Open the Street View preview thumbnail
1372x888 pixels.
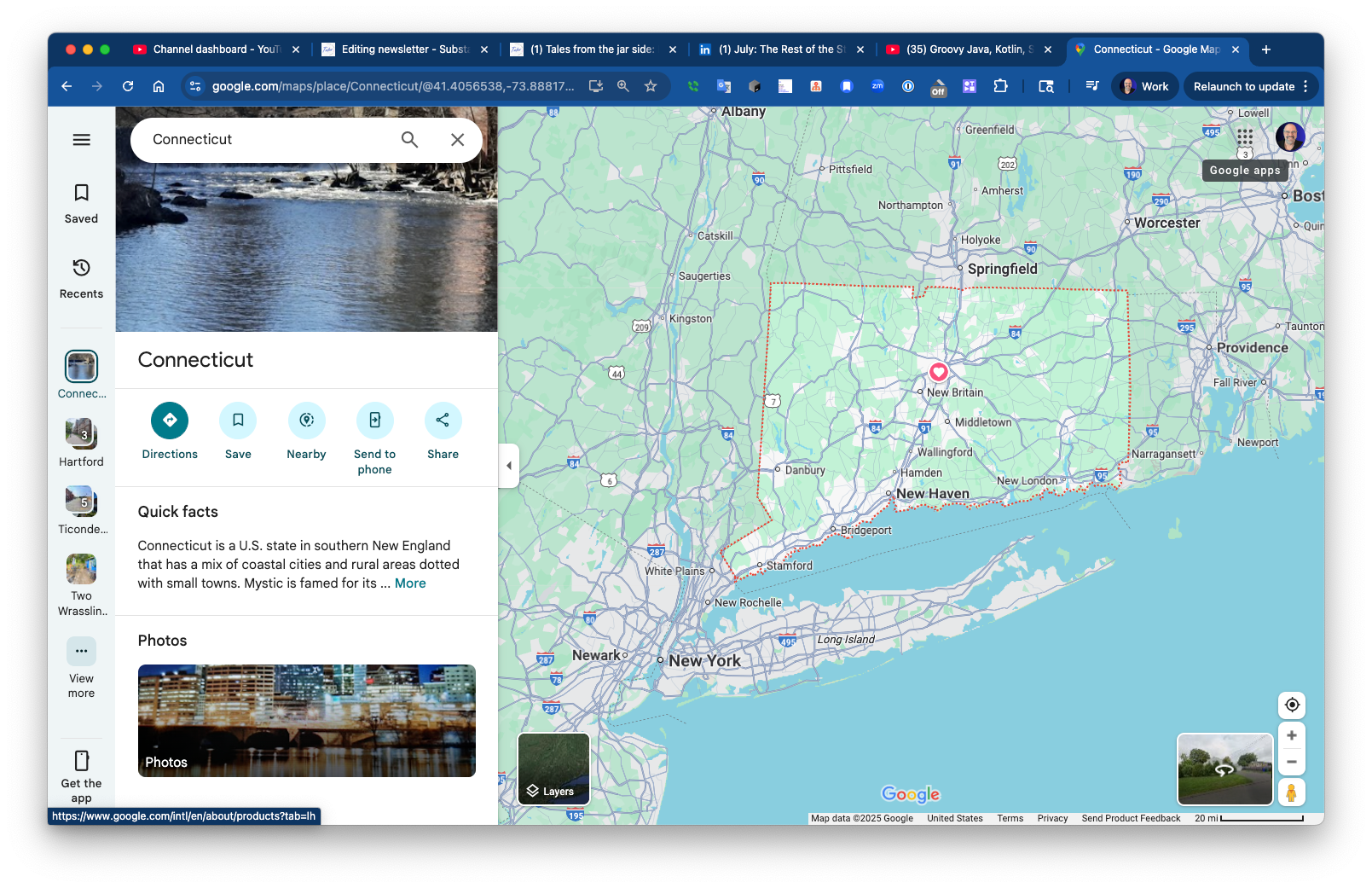(1225, 769)
